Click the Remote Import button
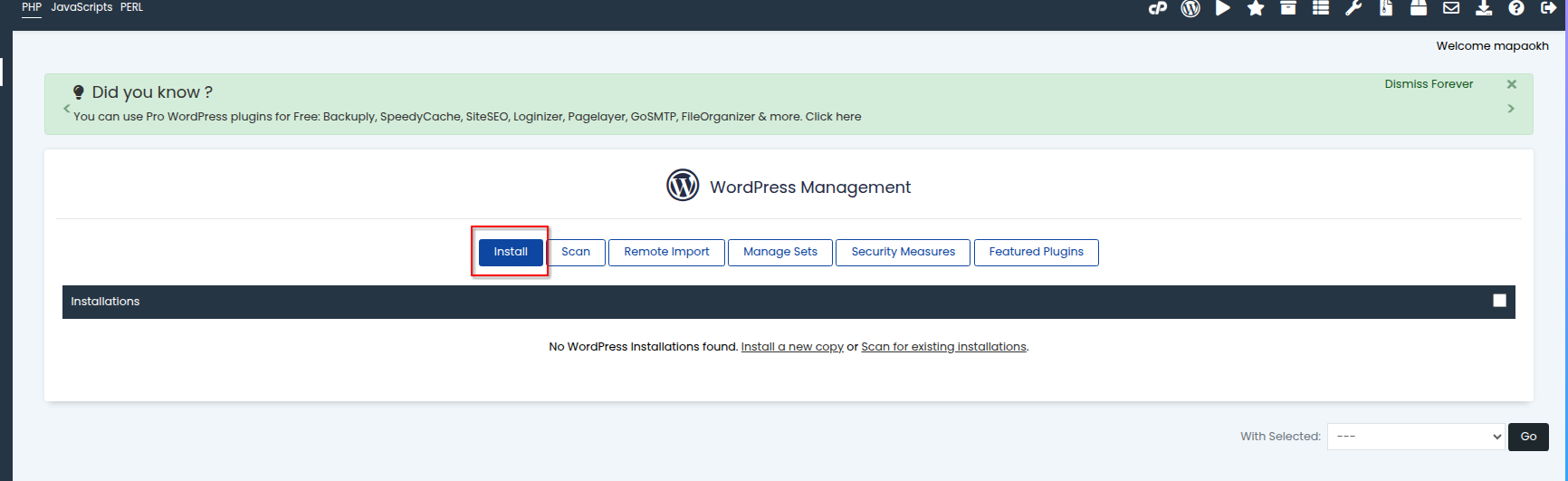This screenshot has width=1568, height=481. pos(666,252)
